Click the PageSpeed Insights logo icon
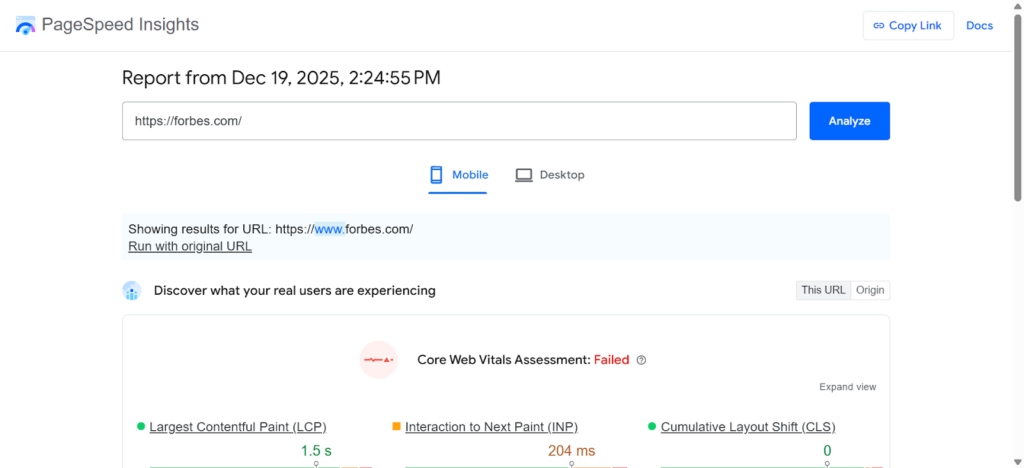The image size is (1024, 468). click(x=25, y=25)
